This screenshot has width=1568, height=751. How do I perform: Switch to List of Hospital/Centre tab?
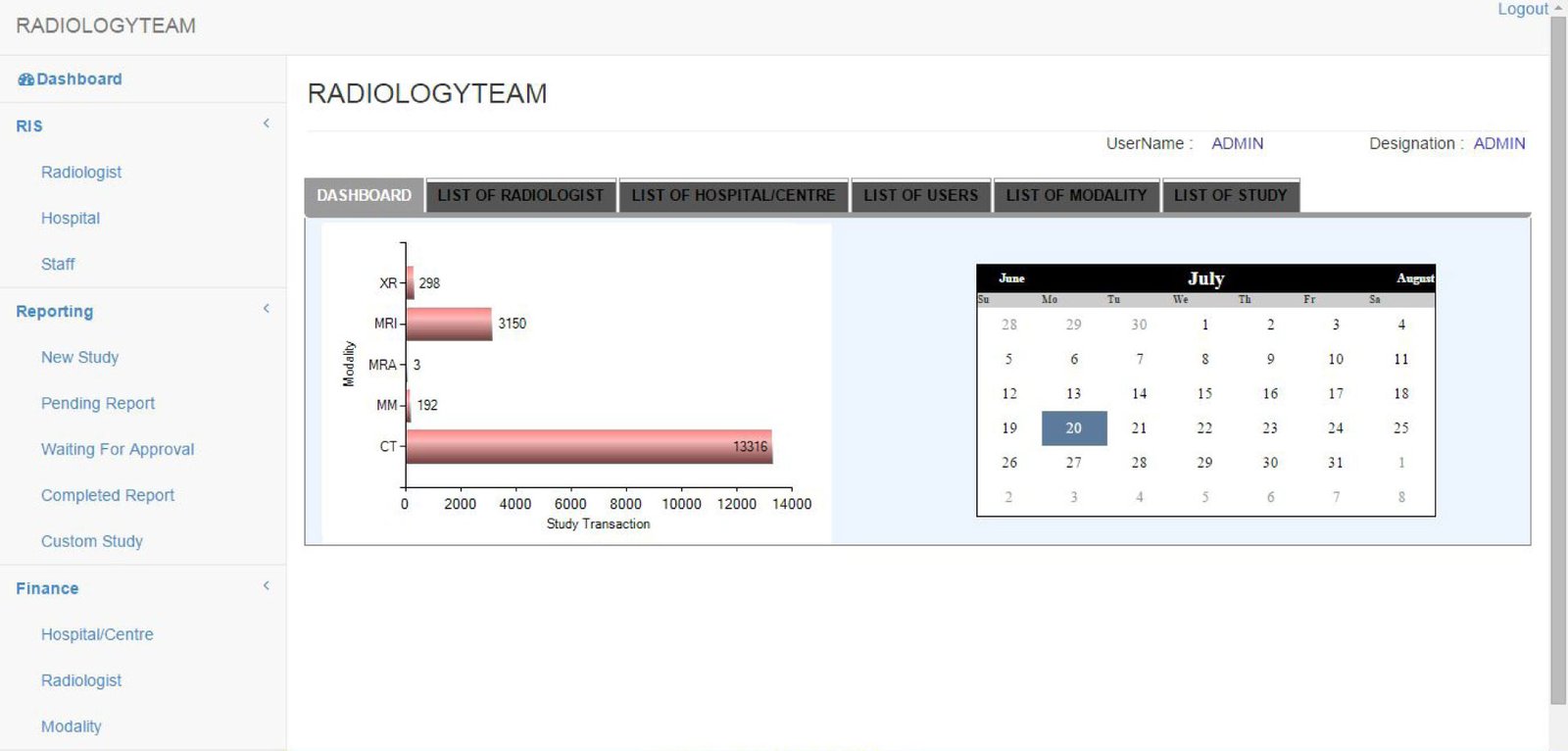pos(733,195)
